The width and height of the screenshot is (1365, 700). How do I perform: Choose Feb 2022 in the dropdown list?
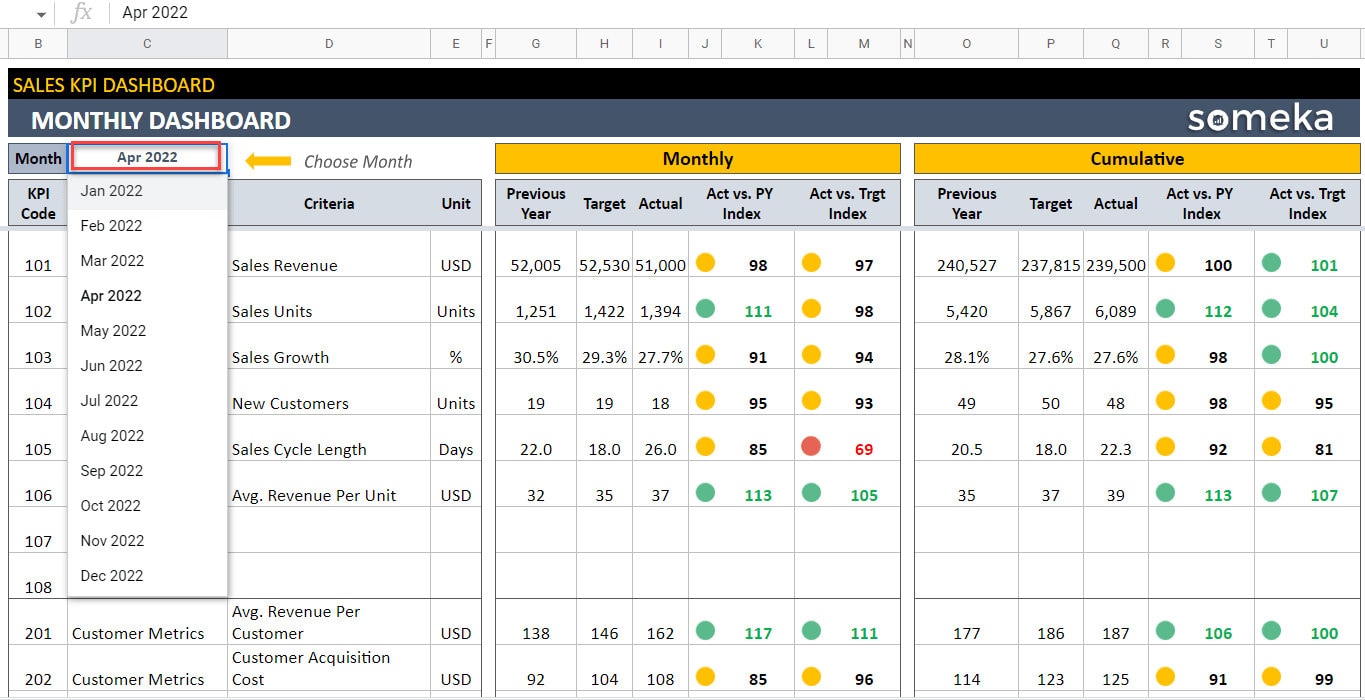pos(147,226)
